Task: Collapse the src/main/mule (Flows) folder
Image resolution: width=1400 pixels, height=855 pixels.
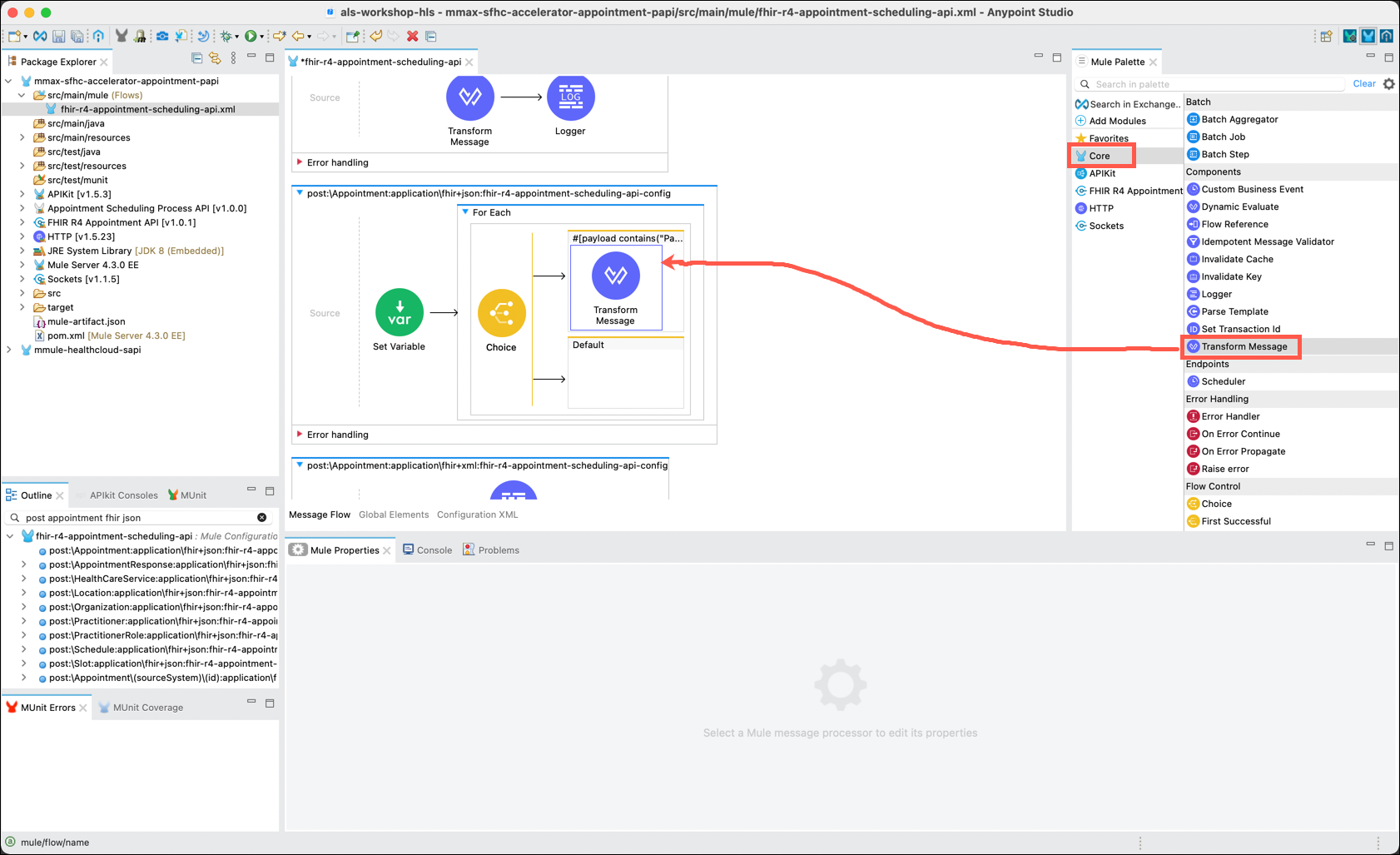Action: 22,95
